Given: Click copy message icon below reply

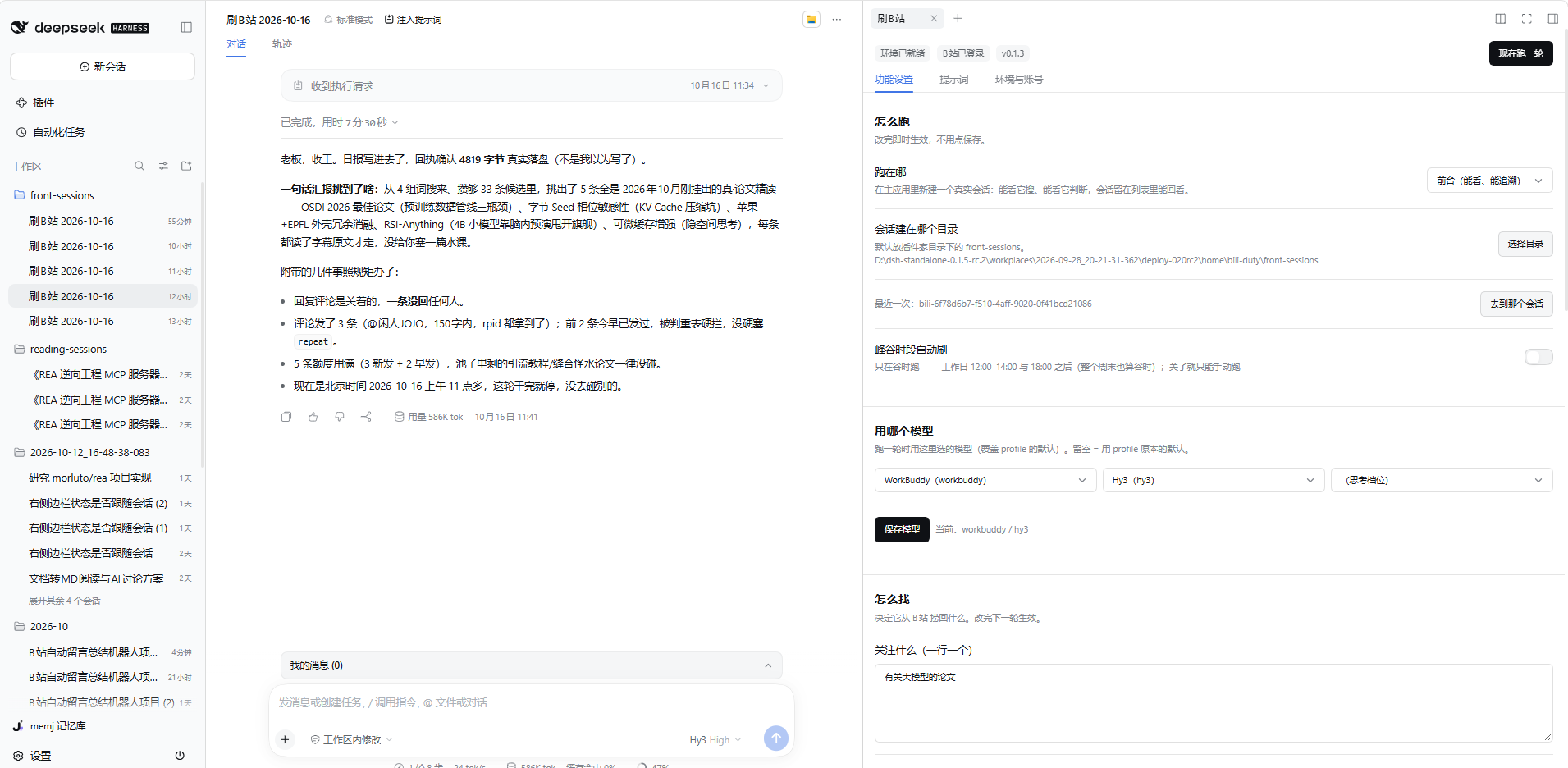Looking at the screenshot, I should tap(286, 417).
